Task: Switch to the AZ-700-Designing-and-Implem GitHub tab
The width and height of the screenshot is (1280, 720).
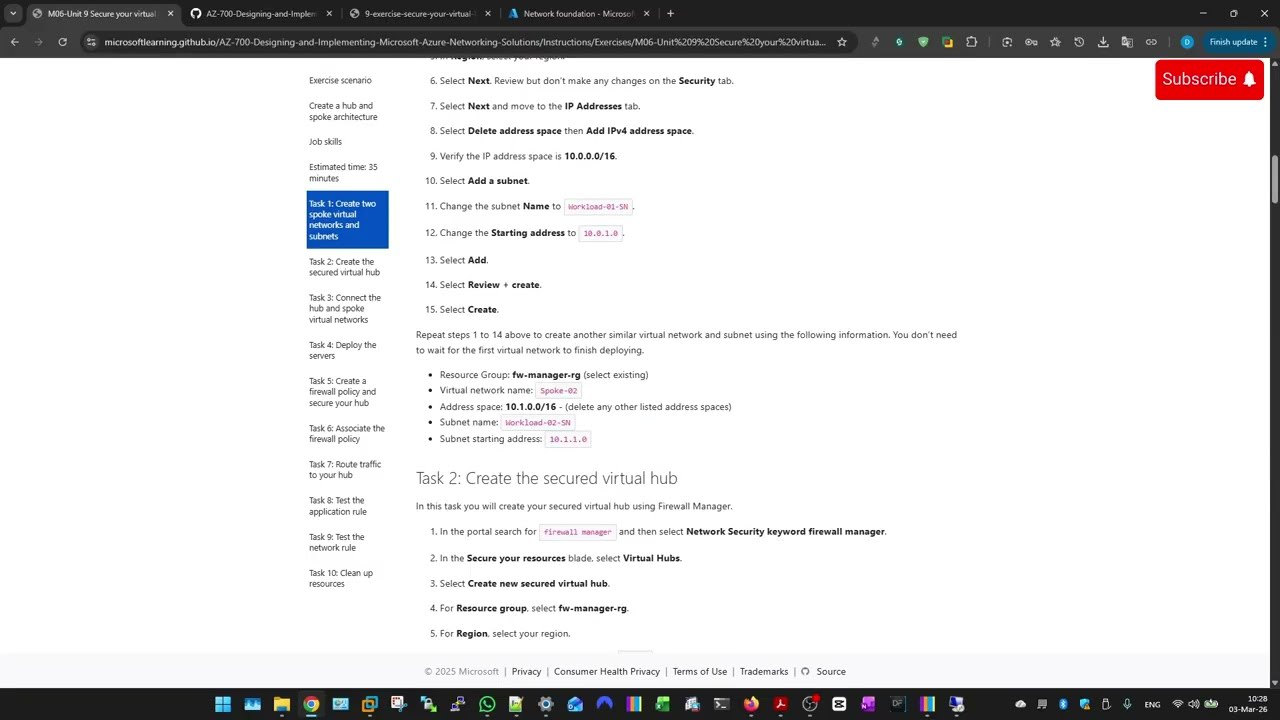Action: (261, 13)
